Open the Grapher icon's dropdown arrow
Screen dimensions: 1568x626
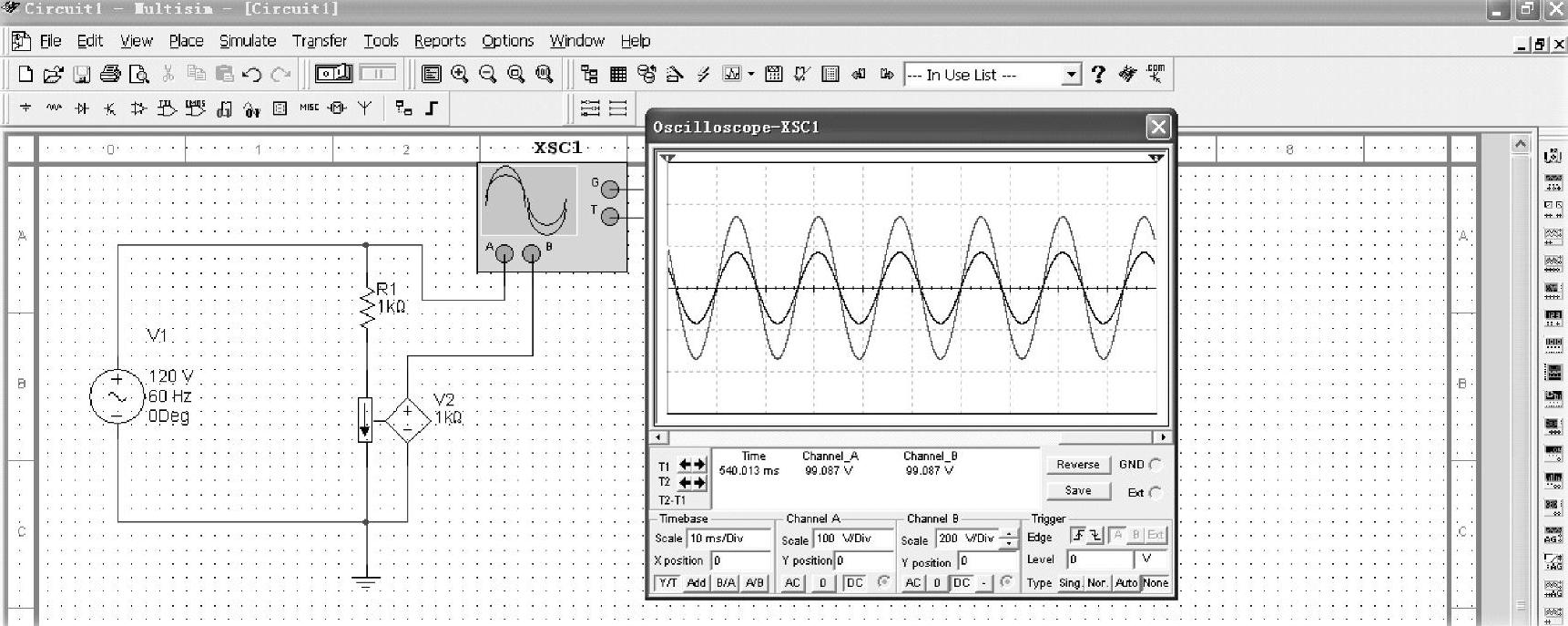[751, 75]
